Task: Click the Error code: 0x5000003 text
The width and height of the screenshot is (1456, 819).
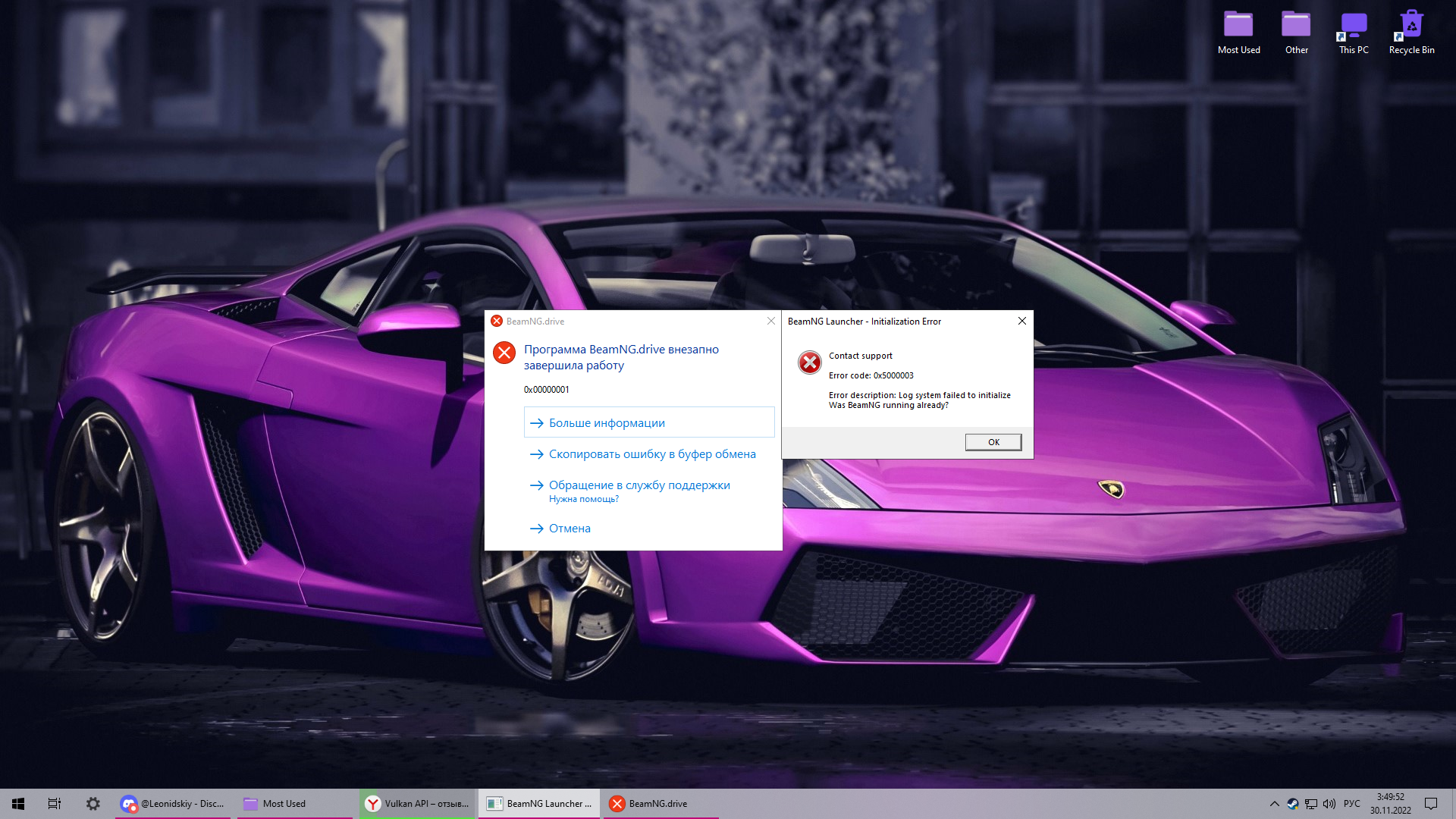Action: pyautogui.click(x=871, y=375)
